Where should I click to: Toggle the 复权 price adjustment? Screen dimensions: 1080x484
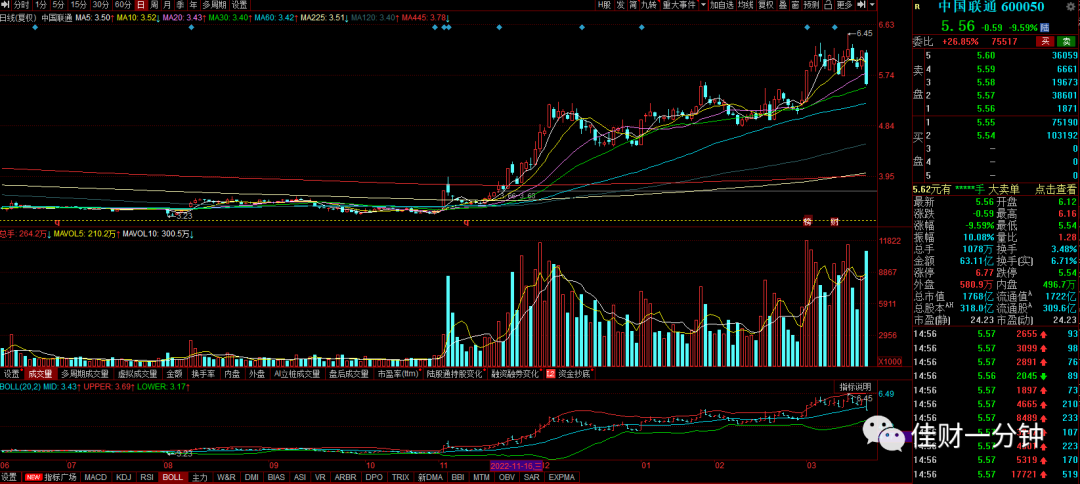click(766, 5)
